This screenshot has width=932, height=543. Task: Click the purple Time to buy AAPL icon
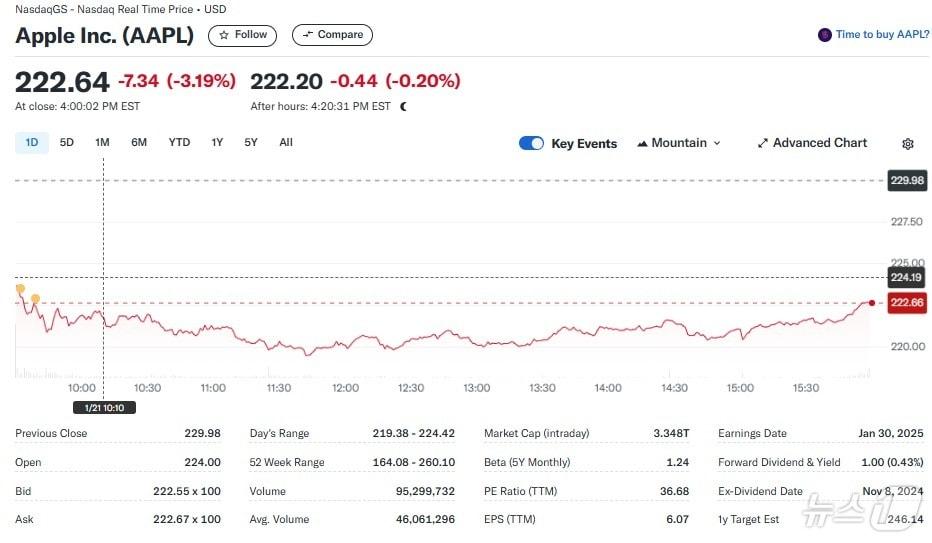pyautogui.click(x=825, y=35)
